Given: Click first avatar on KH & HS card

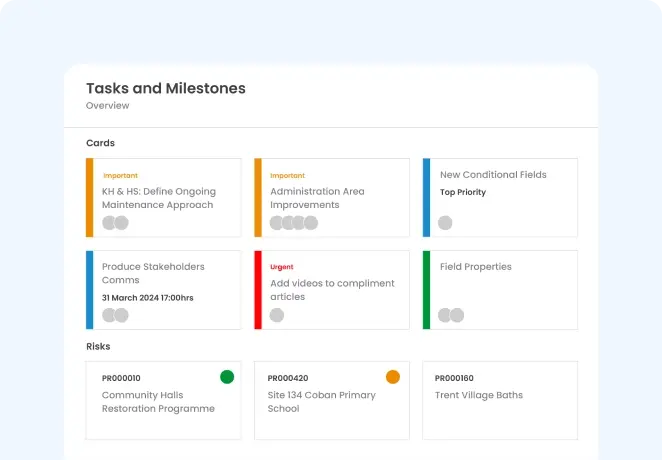Looking at the screenshot, I should point(109,223).
